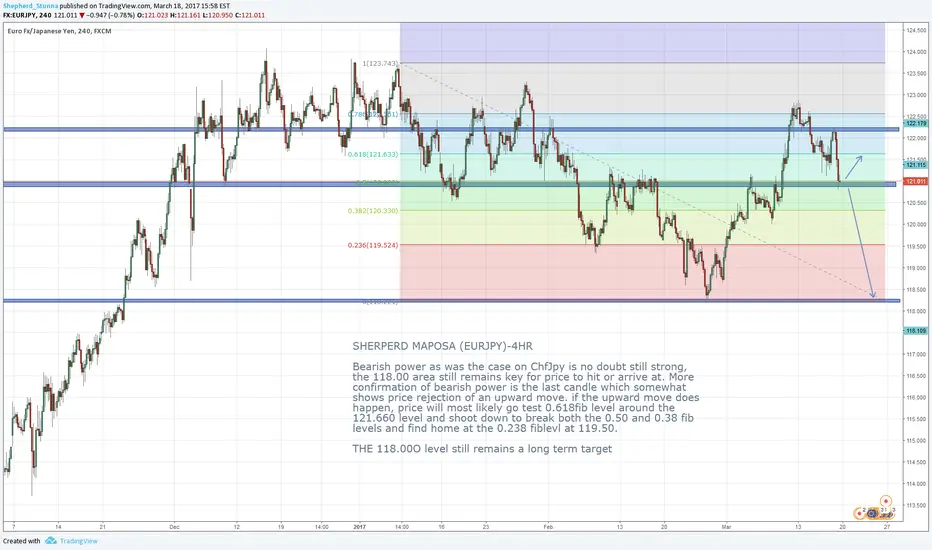Click the 116.000 value on the price axis
Image resolution: width=932 pixels, height=550 pixels.
916,397
